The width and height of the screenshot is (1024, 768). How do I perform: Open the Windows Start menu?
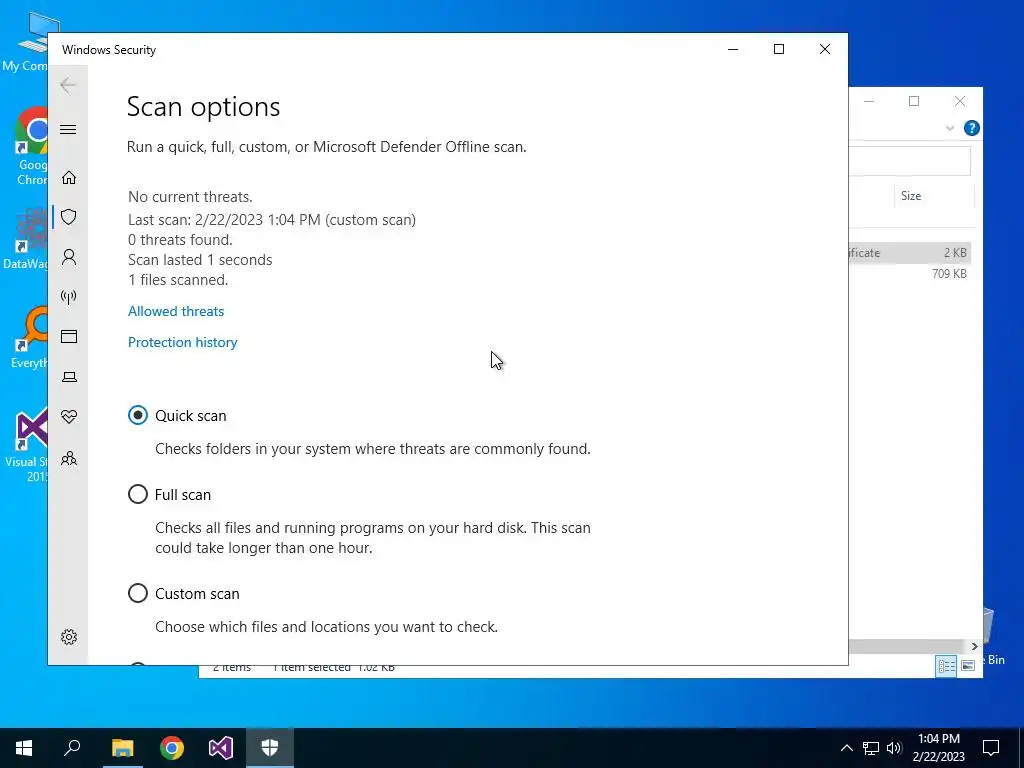(24, 748)
